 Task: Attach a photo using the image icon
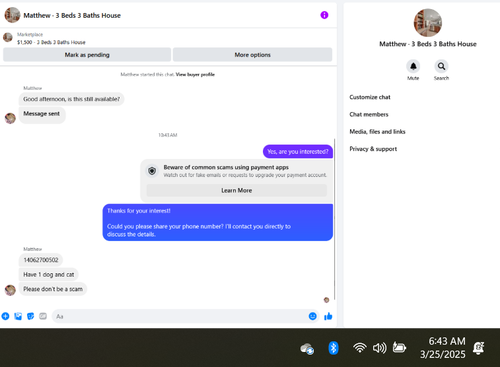18,316
